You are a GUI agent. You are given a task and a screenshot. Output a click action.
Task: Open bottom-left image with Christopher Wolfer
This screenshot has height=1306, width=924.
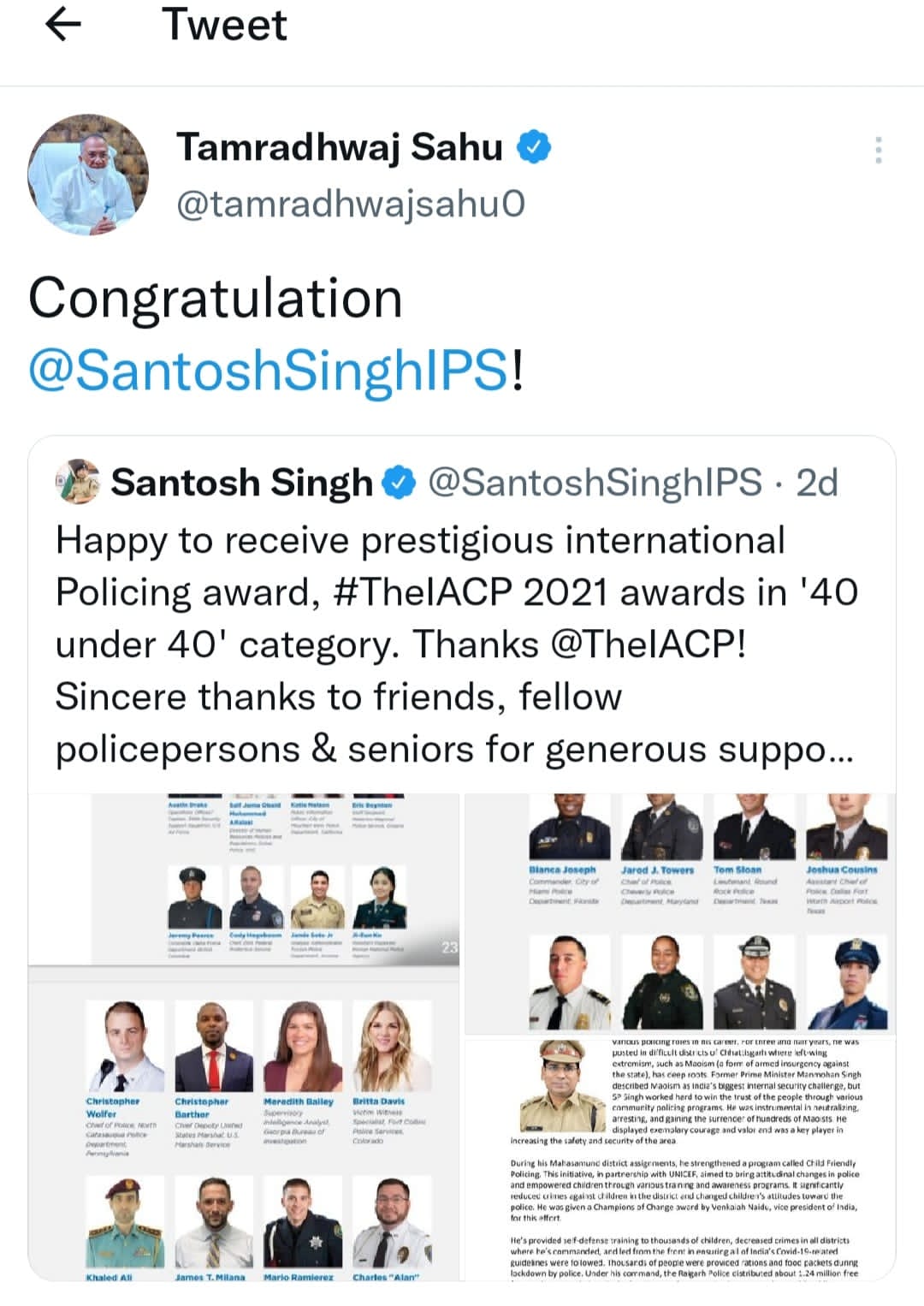pyautogui.click(x=244, y=1125)
